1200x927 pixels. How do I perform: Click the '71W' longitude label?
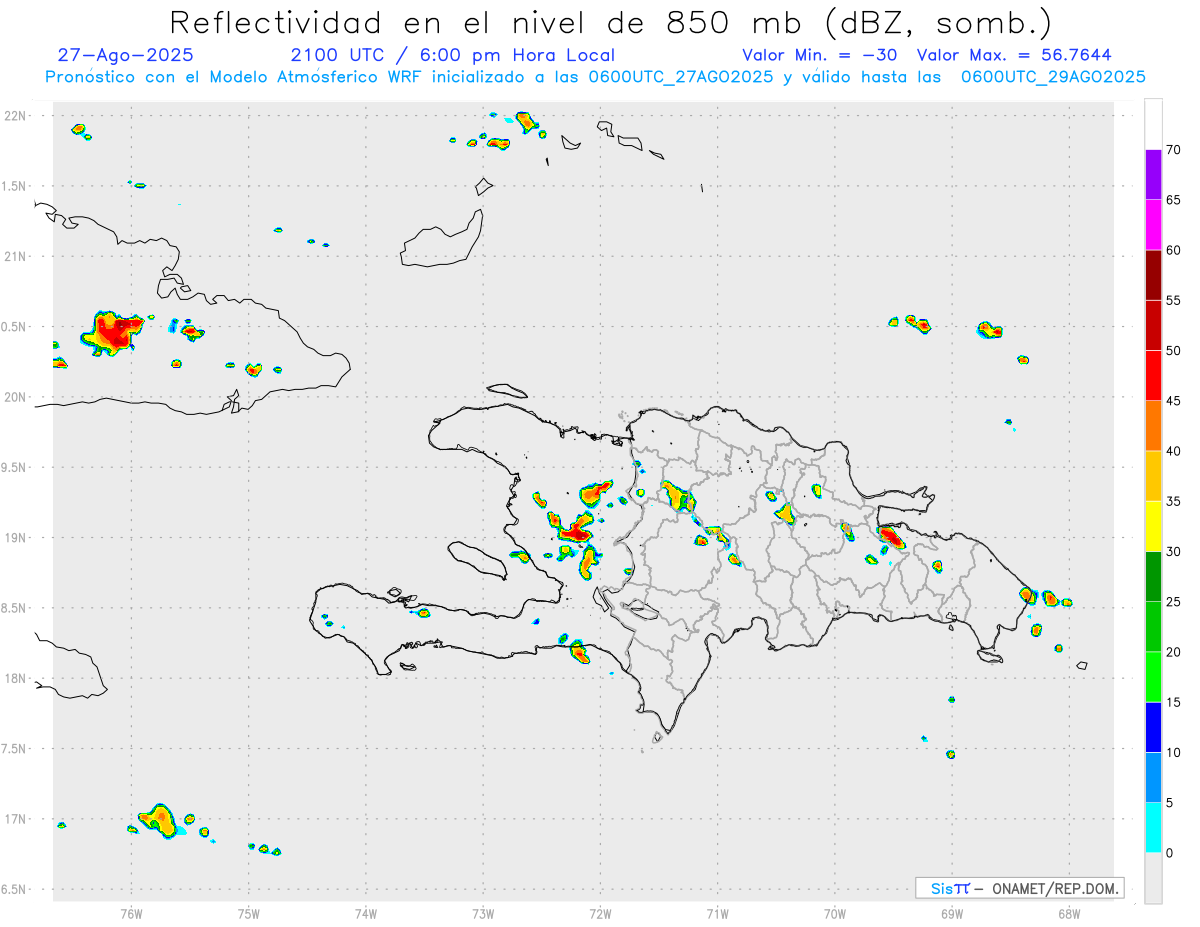click(x=717, y=913)
